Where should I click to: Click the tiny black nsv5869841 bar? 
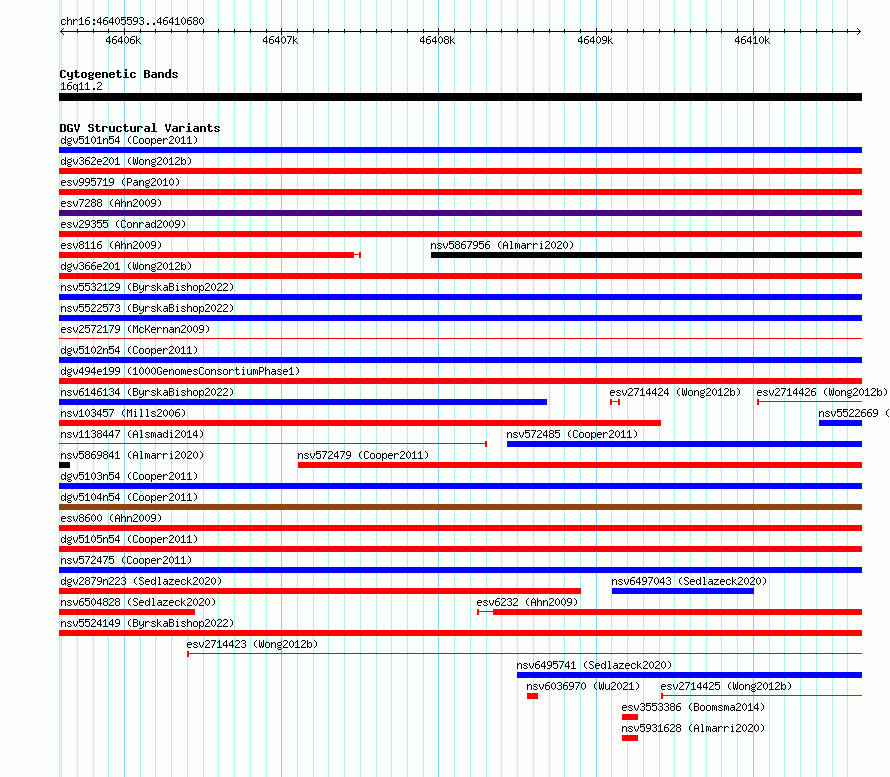click(x=65, y=465)
